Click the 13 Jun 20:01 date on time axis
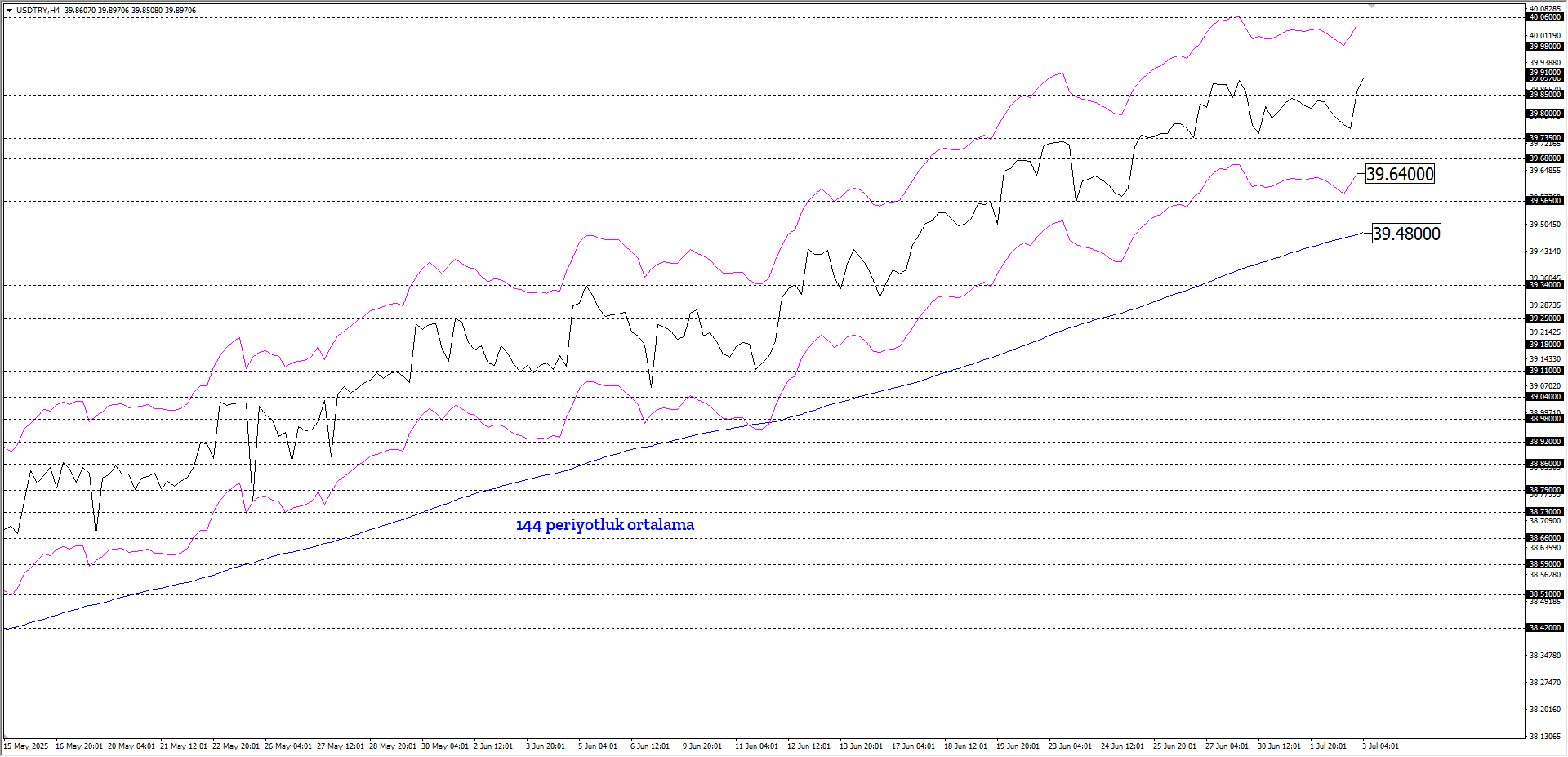1568x757 pixels. tap(861, 746)
